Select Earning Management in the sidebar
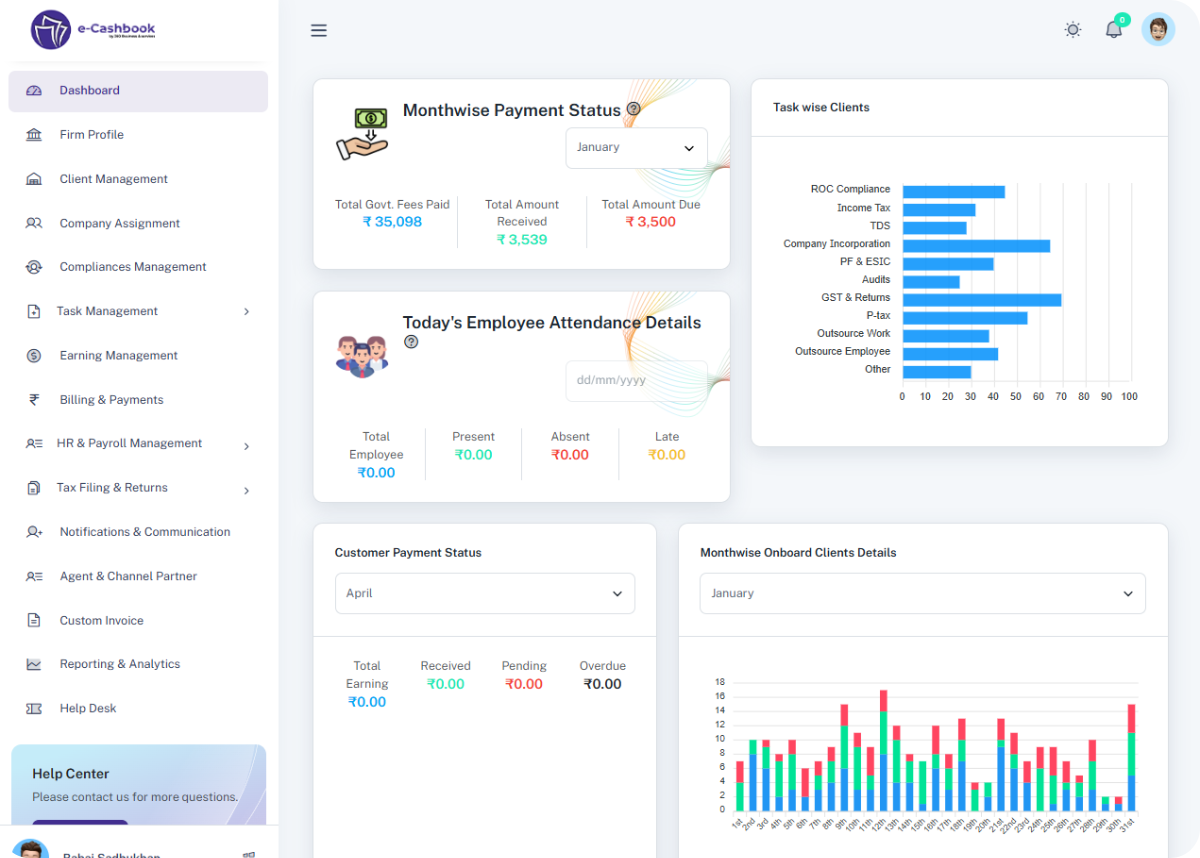The height and width of the screenshot is (858, 1200). pos(117,355)
